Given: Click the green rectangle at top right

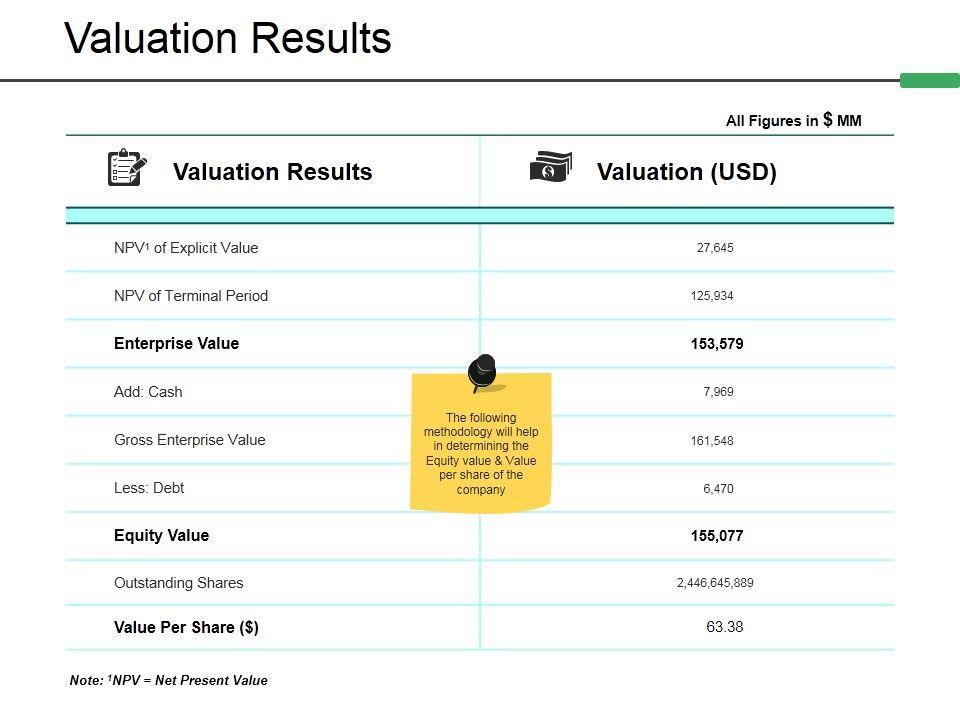Looking at the screenshot, I should click(x=929, y=81).
